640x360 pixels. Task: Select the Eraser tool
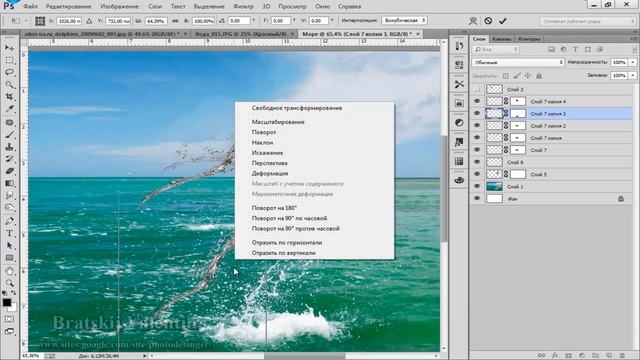tap(9, 171)
